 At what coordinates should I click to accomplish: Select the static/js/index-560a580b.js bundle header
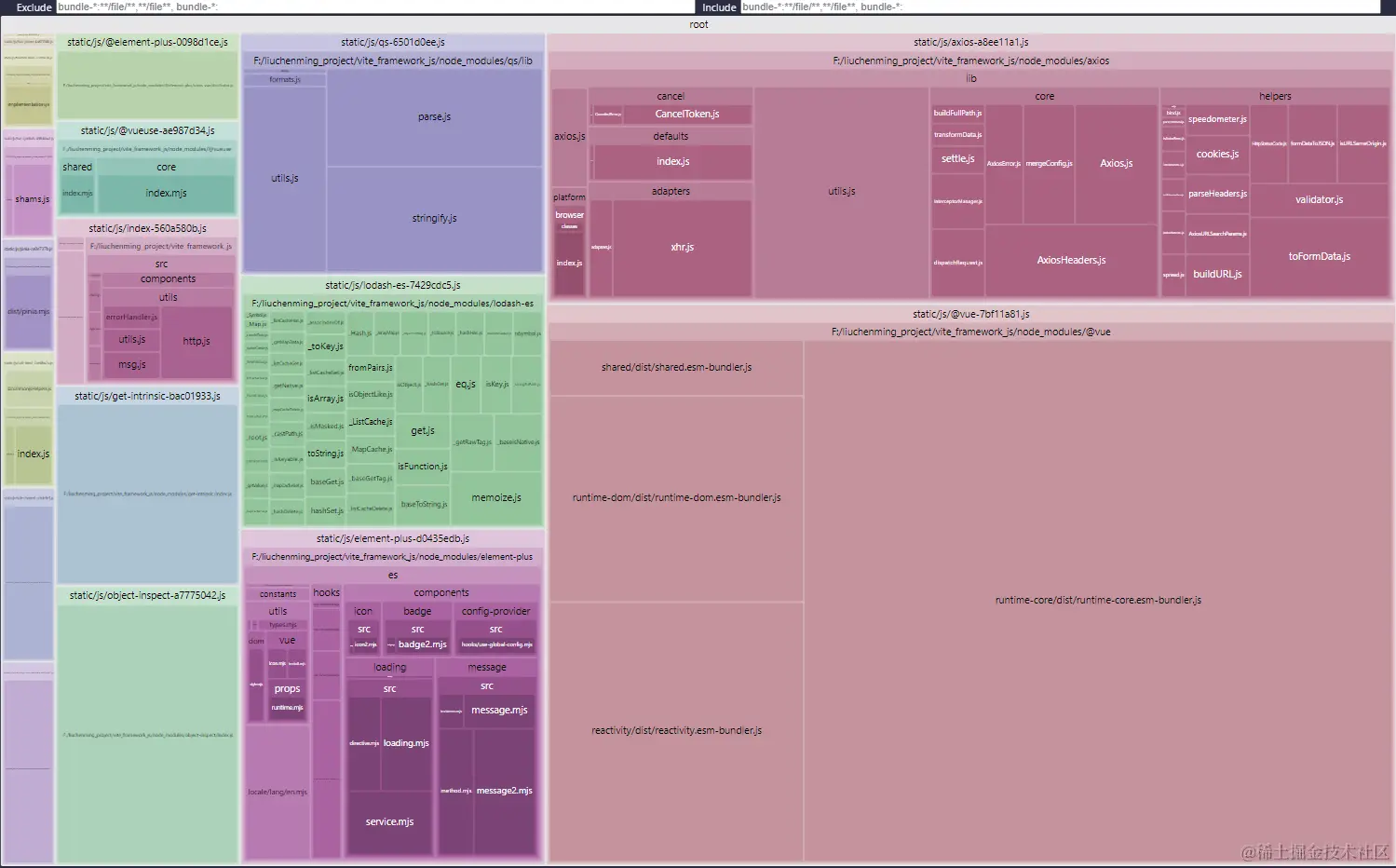tap(147, 228)
